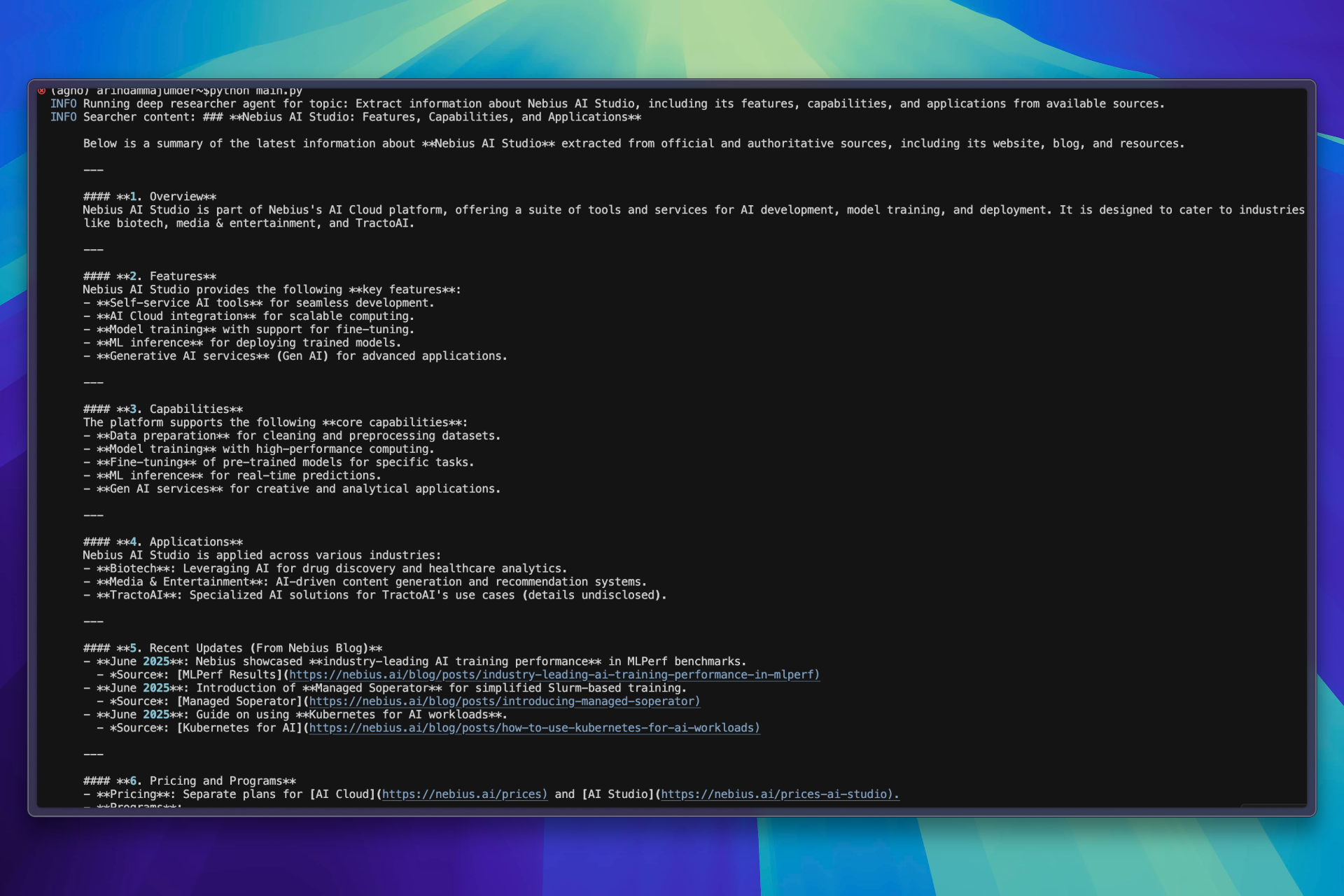Click 'The platform supports the following' line
This screenshot has width=1344, height=896.
(x=276, y=423)
